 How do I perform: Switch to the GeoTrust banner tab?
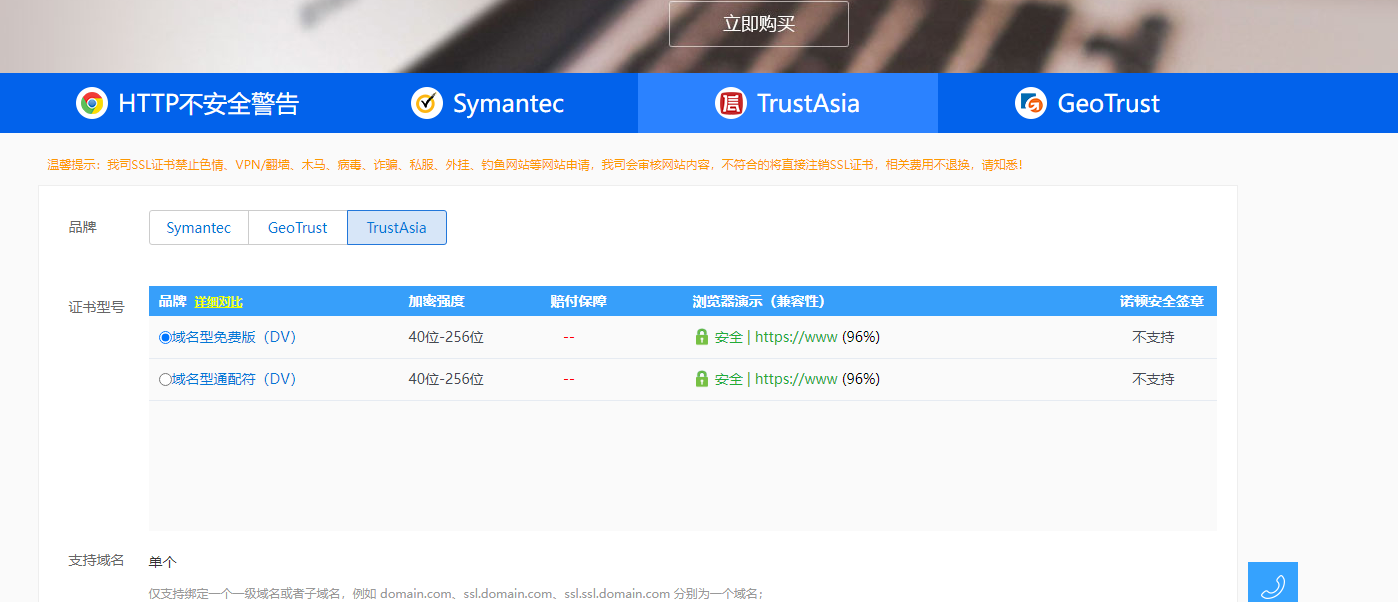(1088, 103)
